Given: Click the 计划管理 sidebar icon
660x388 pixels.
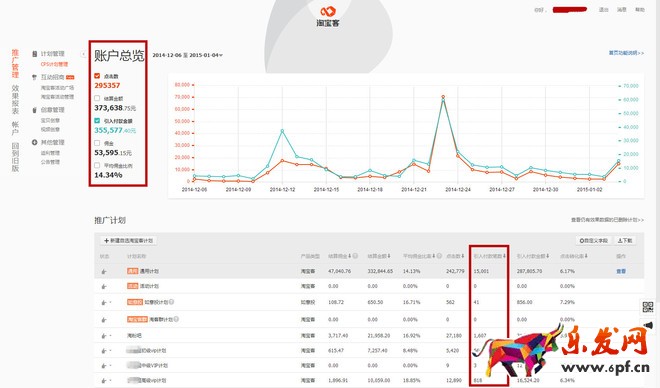Looking at the screenshot, I should (x=35, y=54).
